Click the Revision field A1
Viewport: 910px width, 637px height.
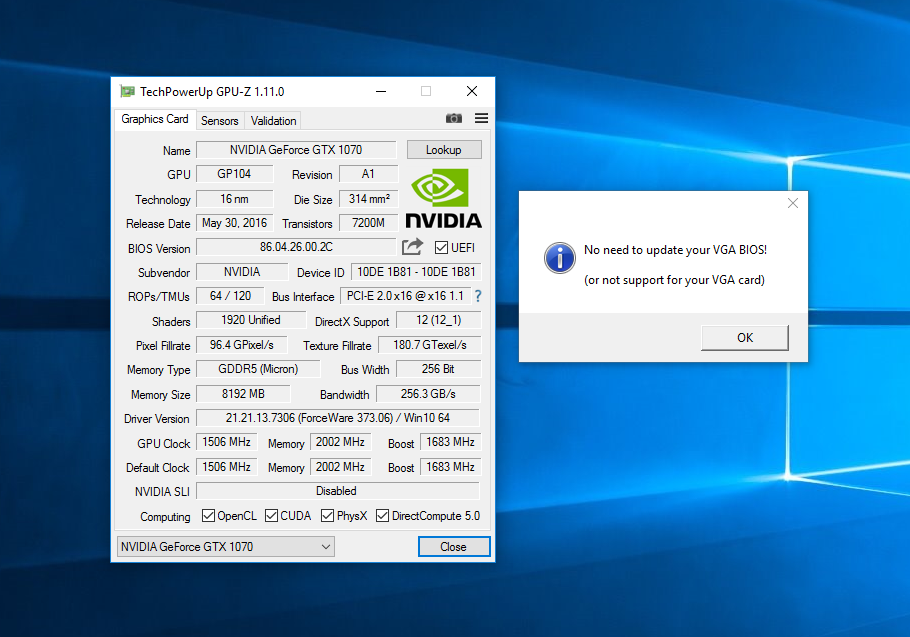(369, 174)
